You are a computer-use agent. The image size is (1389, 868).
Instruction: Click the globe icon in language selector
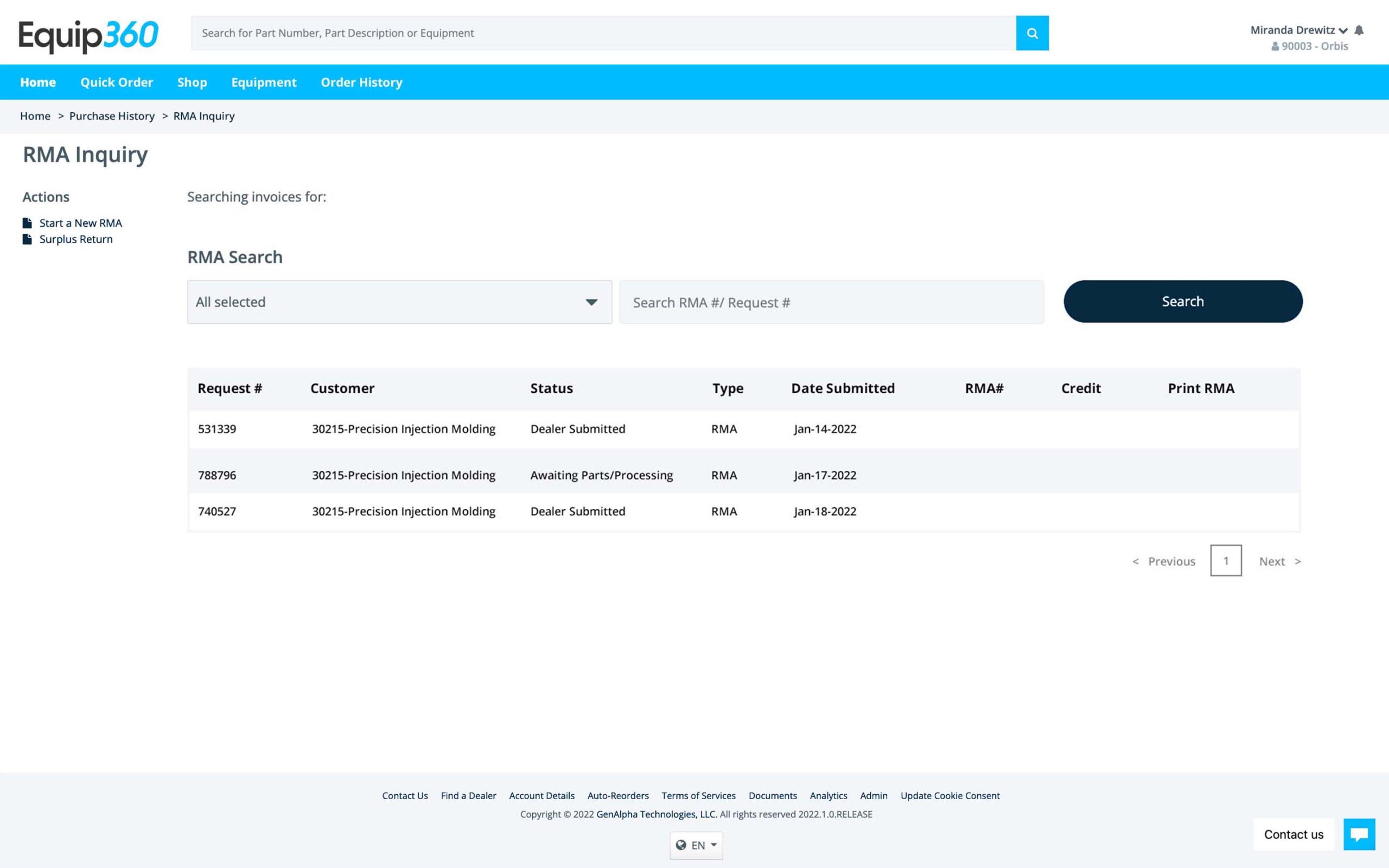681,845
